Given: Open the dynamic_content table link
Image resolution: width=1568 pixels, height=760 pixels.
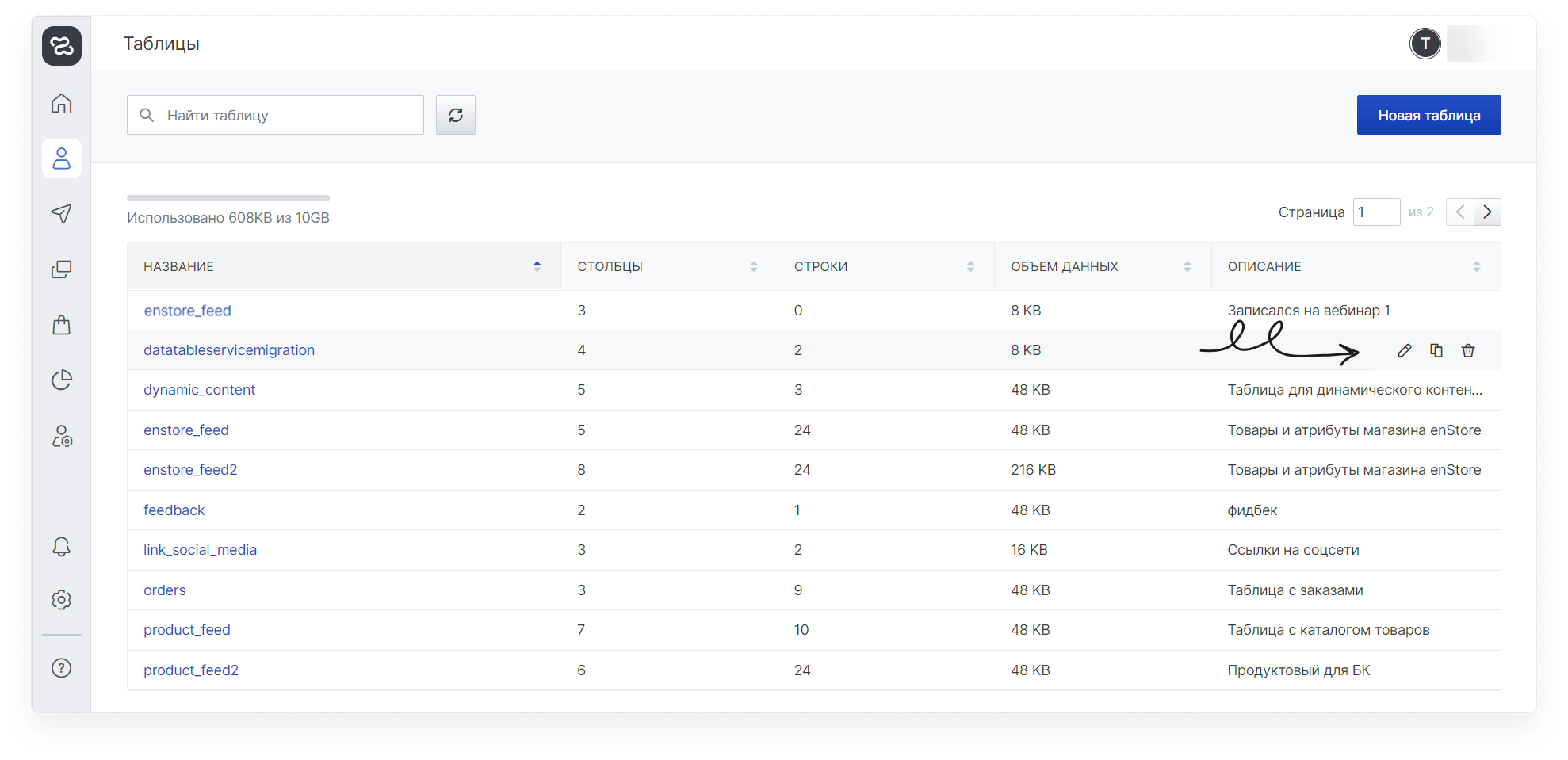Looking at the screenshot, I should [x=199, y=390].
